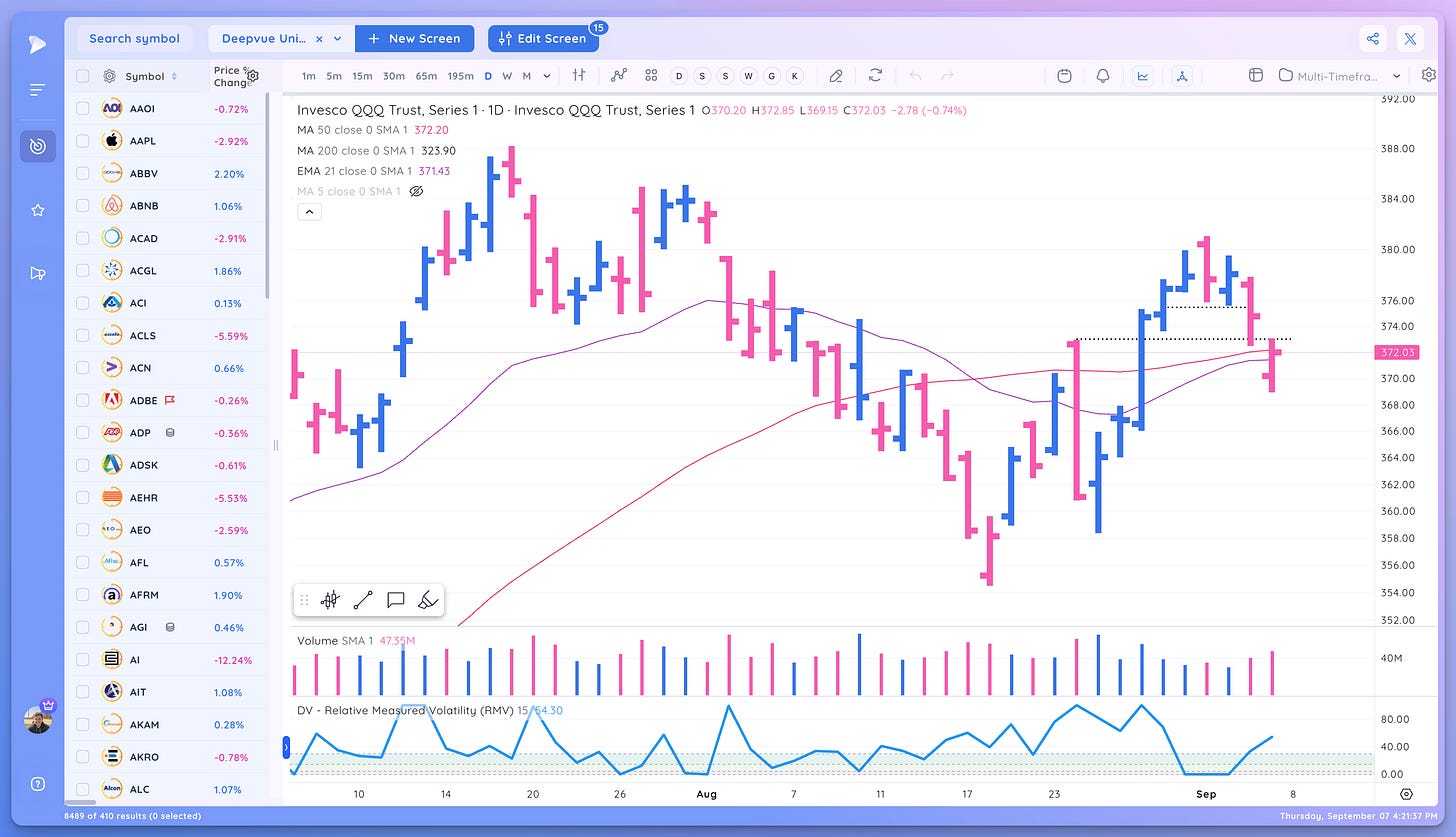Image resolution: width=1456 pixels, height=837 pixels.
Task: Check the ABNB row checkbox
Action: (82, 206)
